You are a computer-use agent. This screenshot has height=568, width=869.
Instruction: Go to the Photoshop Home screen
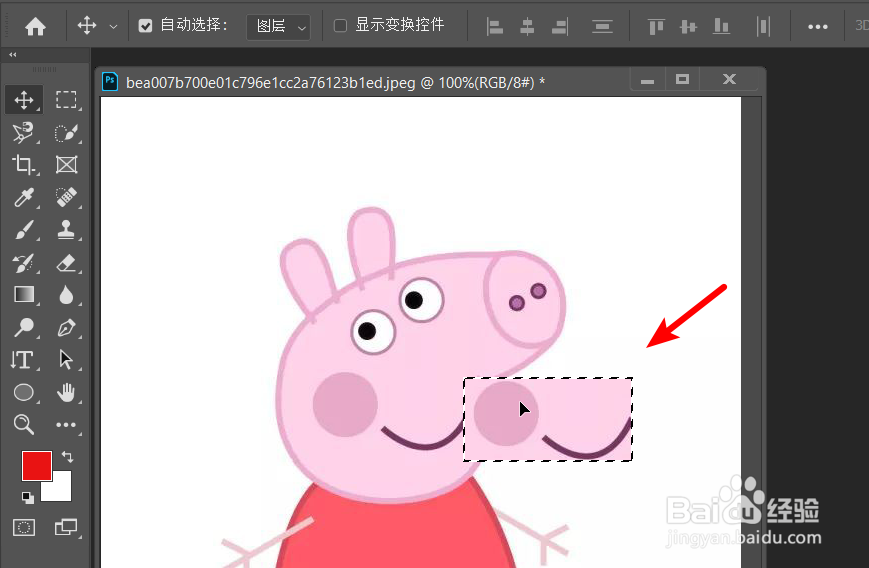35,26
